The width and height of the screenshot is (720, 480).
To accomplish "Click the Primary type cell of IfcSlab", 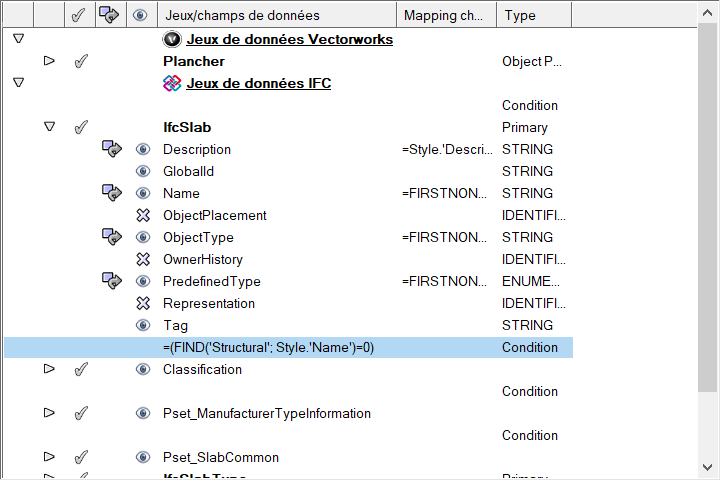I will (x=525, y=127).
